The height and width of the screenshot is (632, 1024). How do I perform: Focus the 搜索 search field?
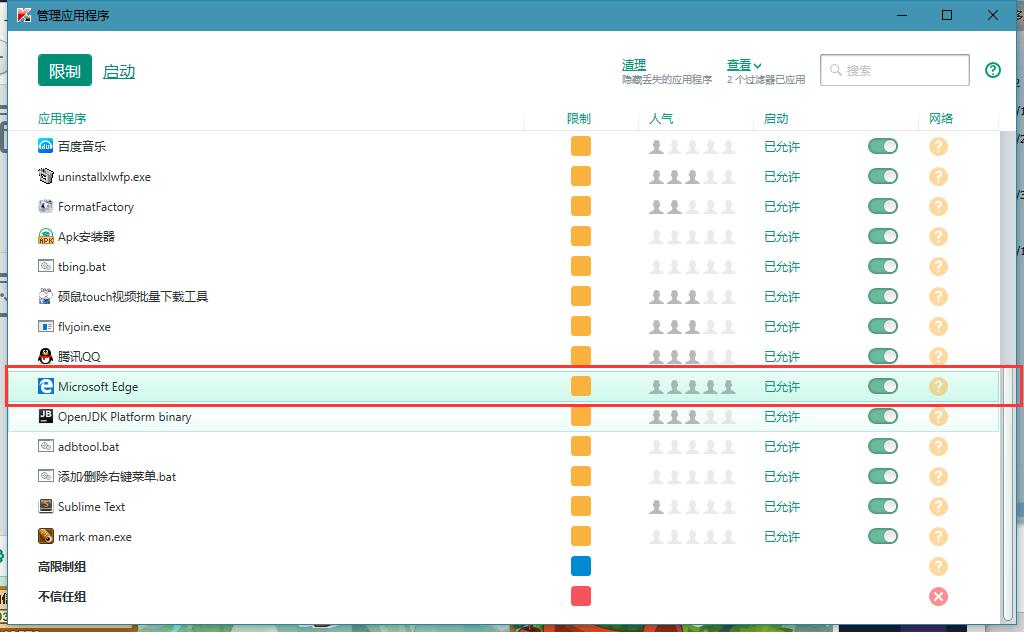(x=895, y=70)
